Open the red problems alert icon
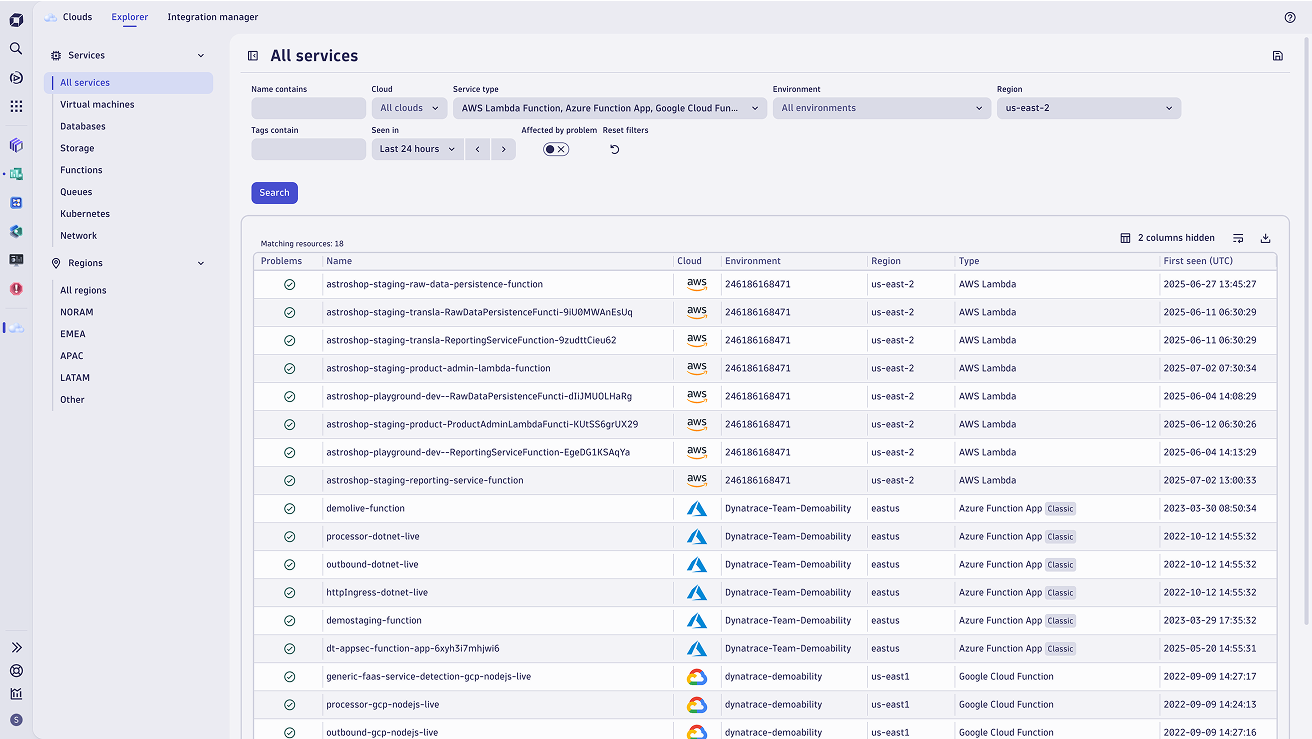 coord(16,289)
